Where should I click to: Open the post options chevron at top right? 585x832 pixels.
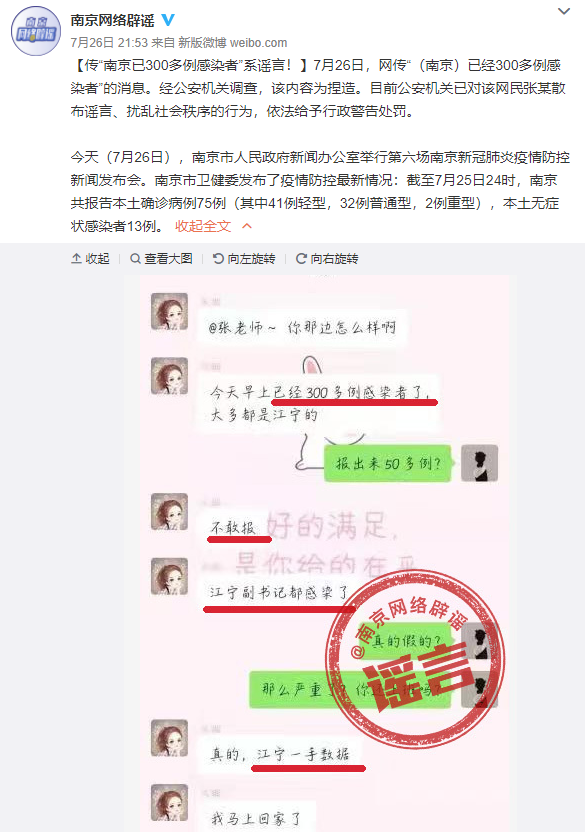coord(564,11)
